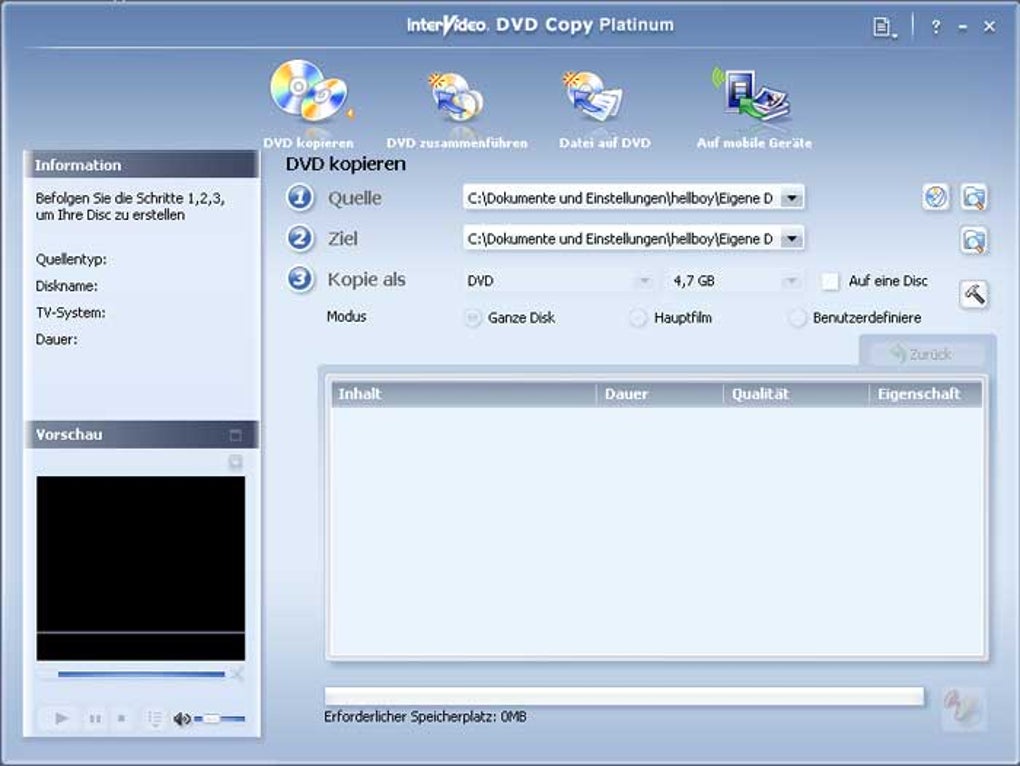Viewport: 1020px width, 766px height.
Task: Click the TV-System: label
Action: pos(70,313)
